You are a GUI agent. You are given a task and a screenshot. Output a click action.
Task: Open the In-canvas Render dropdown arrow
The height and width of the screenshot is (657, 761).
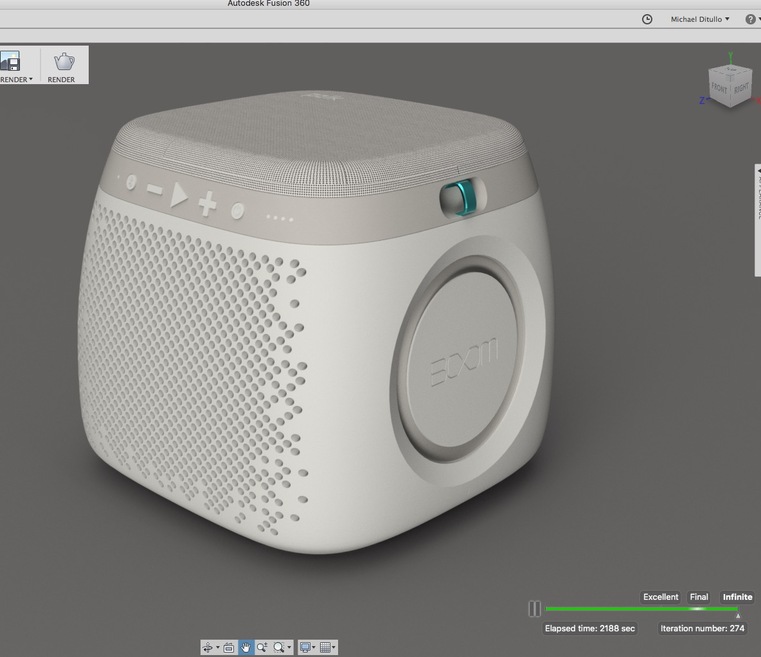[31, 79]
